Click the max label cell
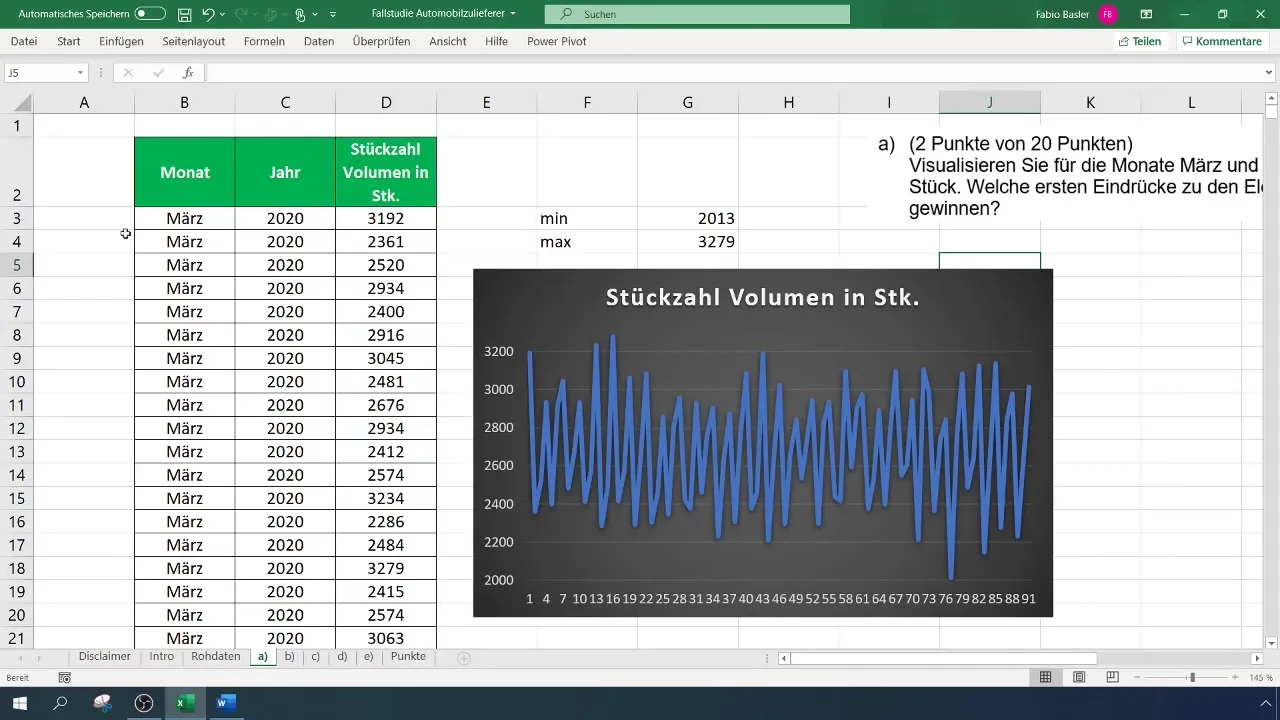The image size is (1280, 720). tap(587, 242)
